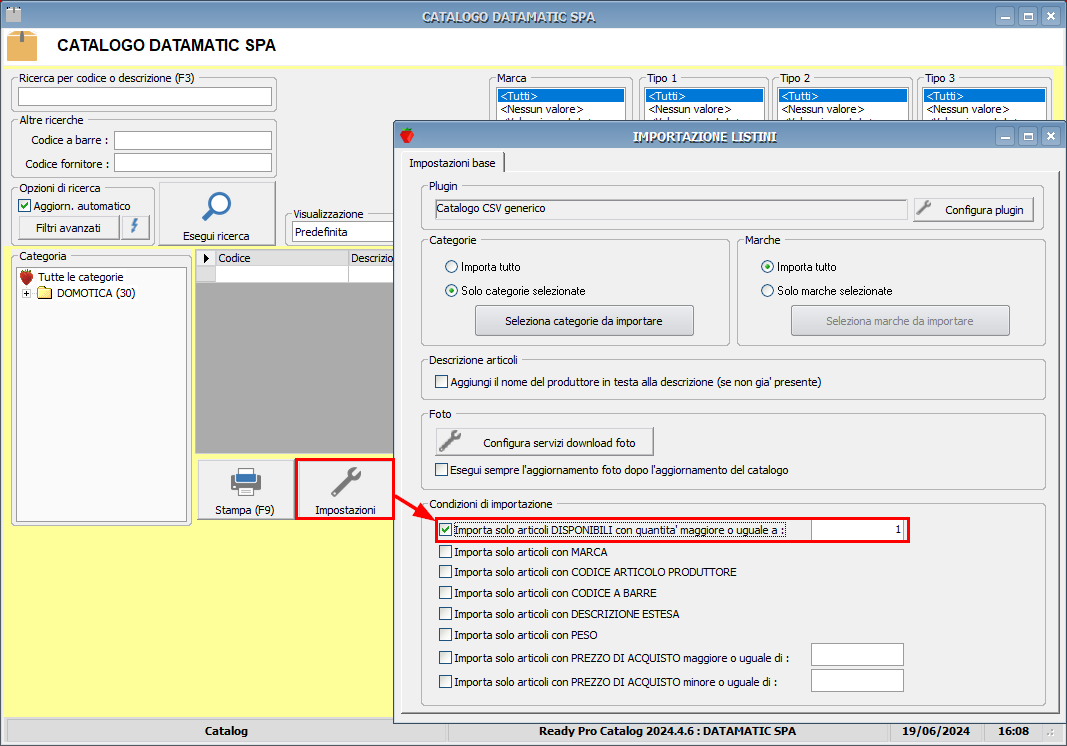Image resolution: width=1067 pixels, height=746 pixels.
Task: Click the Configura plugin wrench button
Action: pos(973,210)
